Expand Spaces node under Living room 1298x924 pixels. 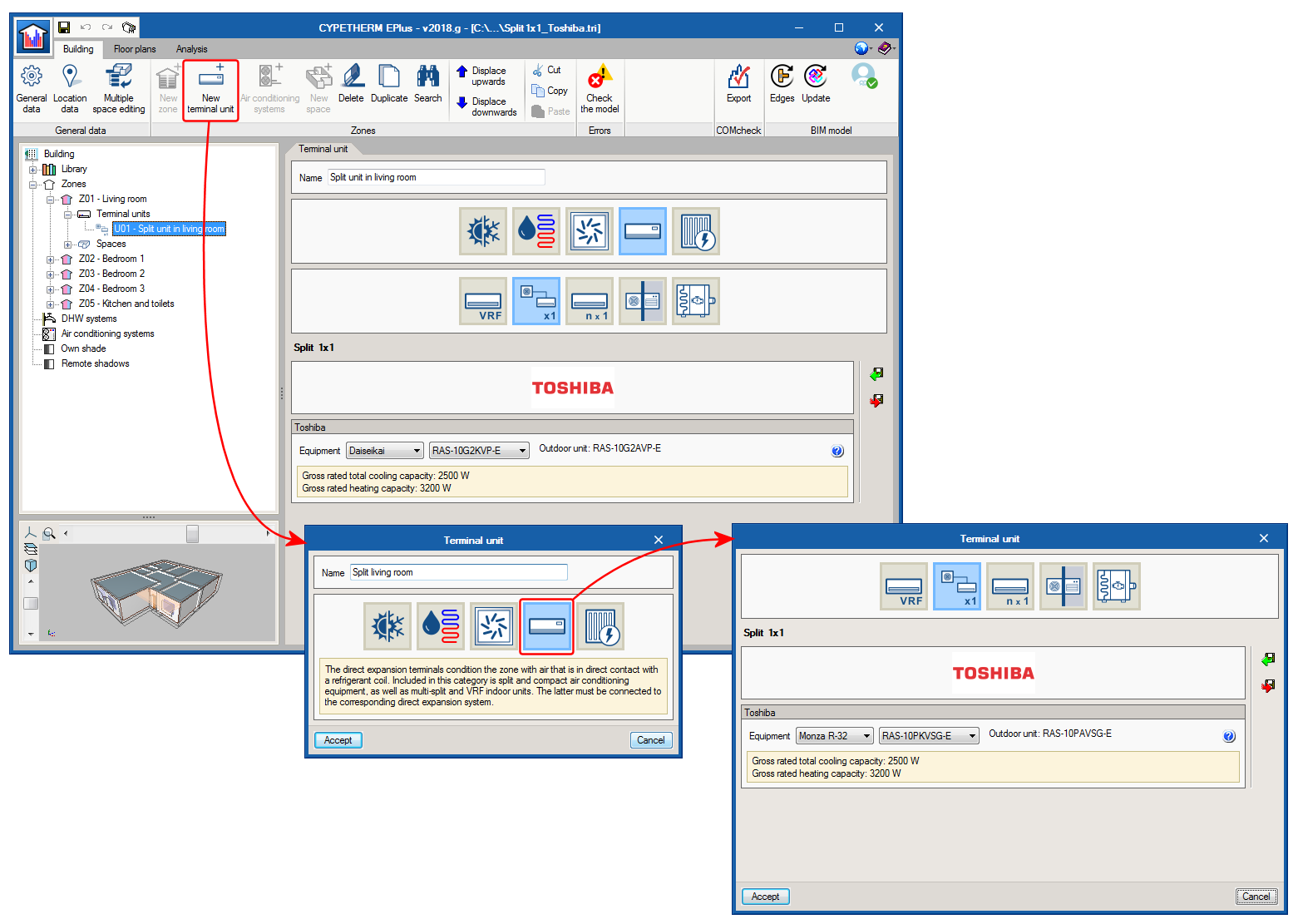[68, 245]
